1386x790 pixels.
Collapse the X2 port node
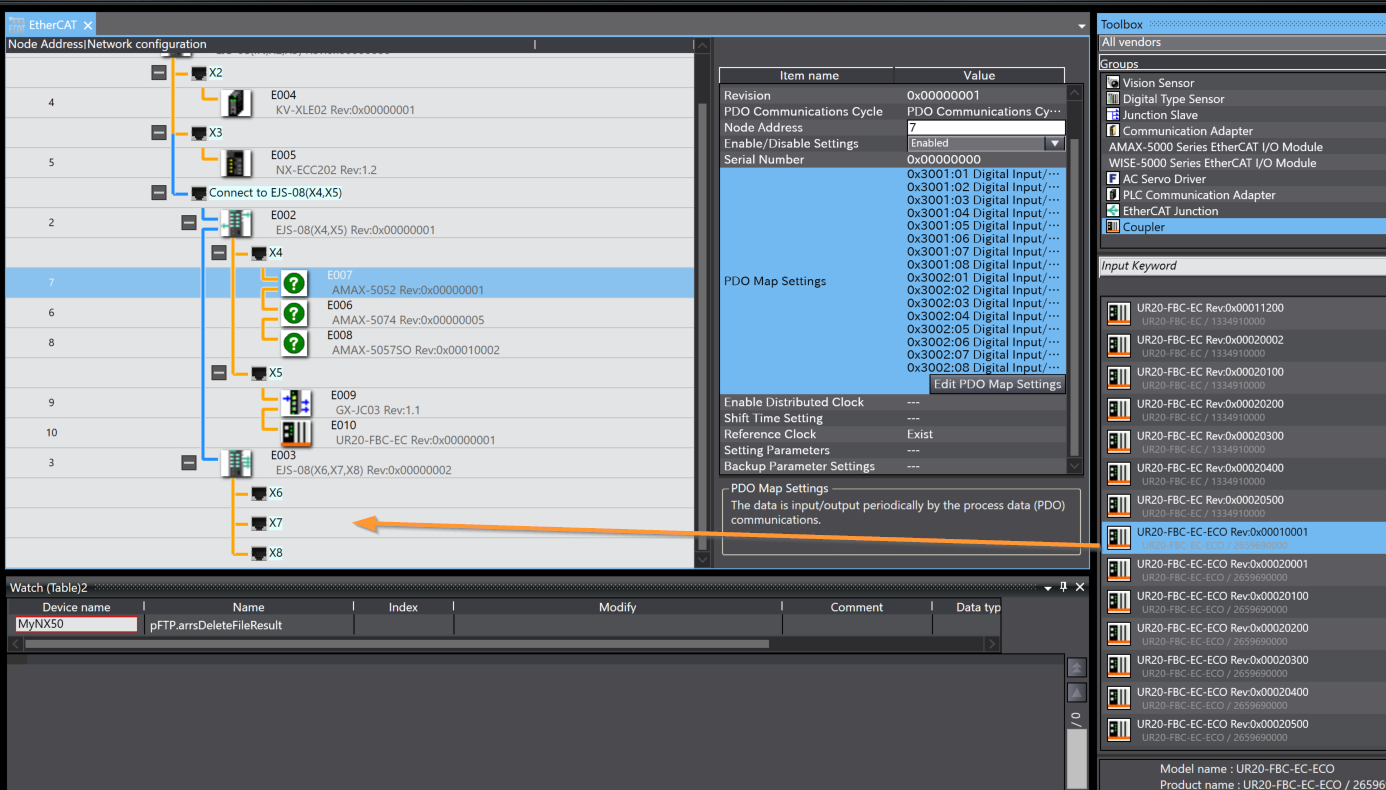click(158, 73)
